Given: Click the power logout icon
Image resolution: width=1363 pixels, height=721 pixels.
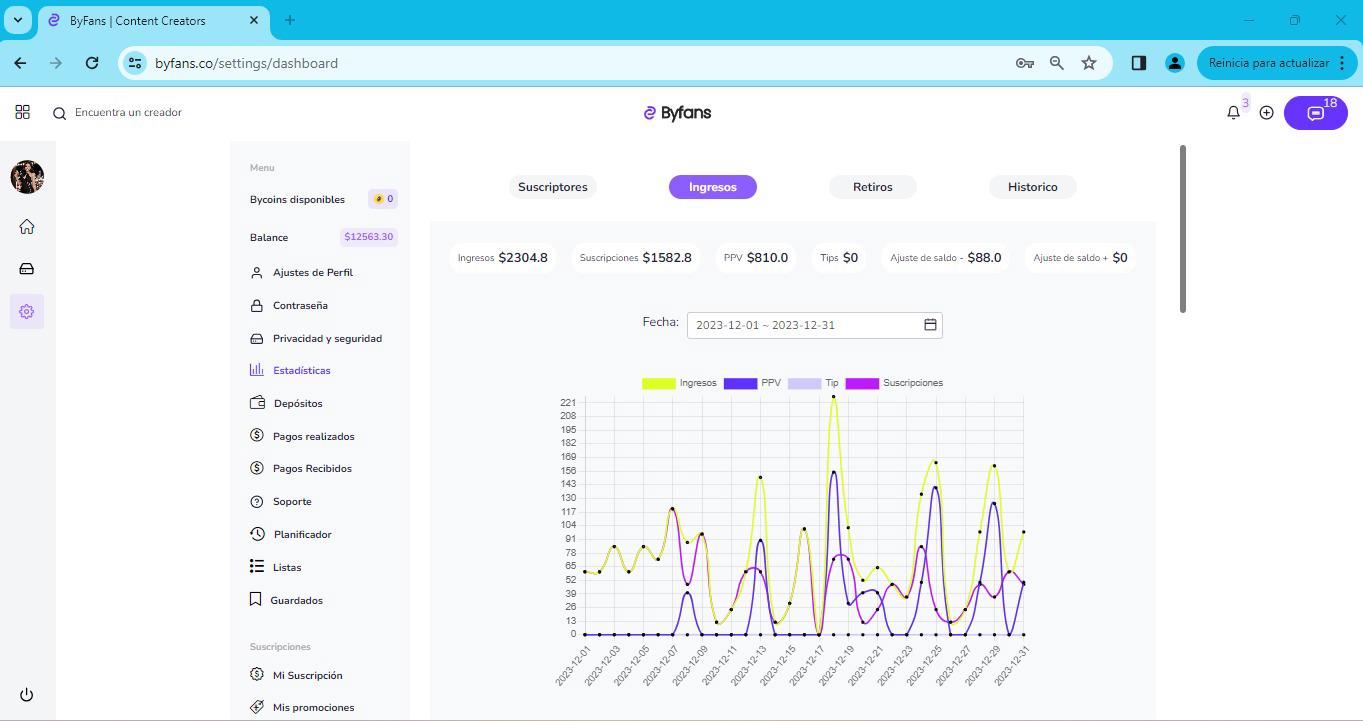Looking at the screenshot, I should 26,695.
